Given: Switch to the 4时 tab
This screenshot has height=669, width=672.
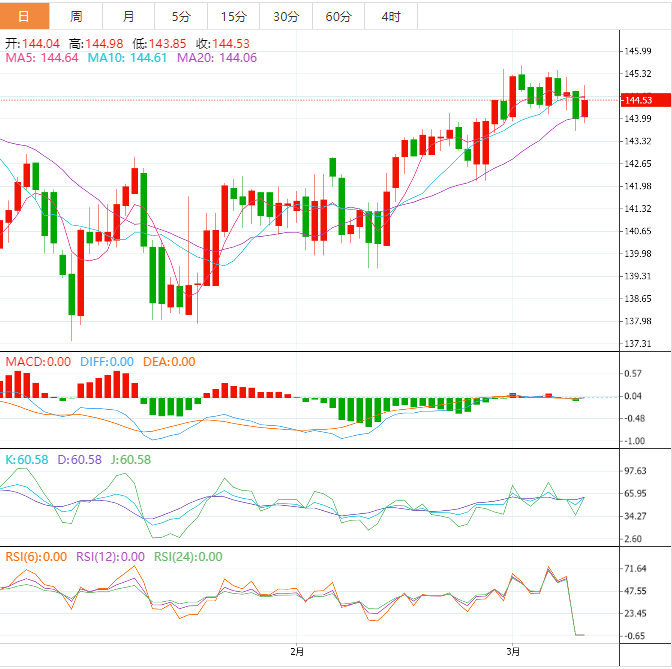Looking at the screenshot, I should click(x=391, y=16).
